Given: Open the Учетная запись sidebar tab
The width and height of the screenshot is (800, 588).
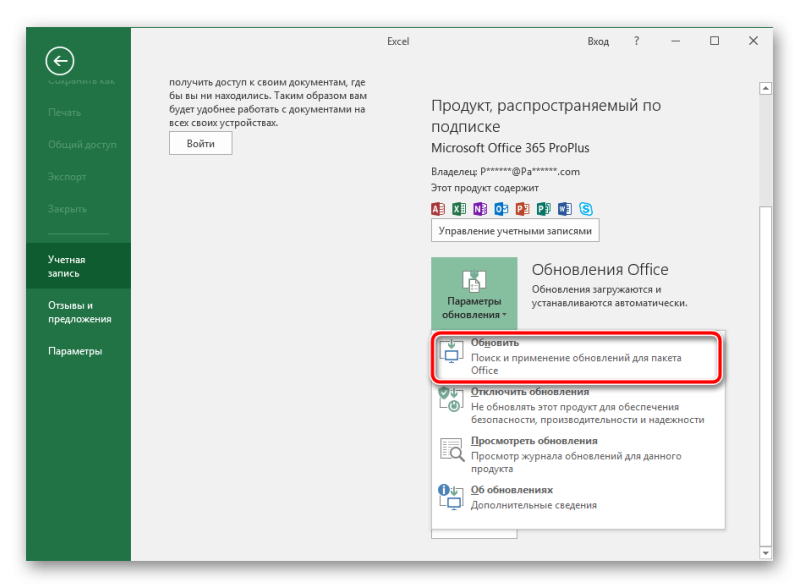Looking at the screenshot, I should coord(79,266).
